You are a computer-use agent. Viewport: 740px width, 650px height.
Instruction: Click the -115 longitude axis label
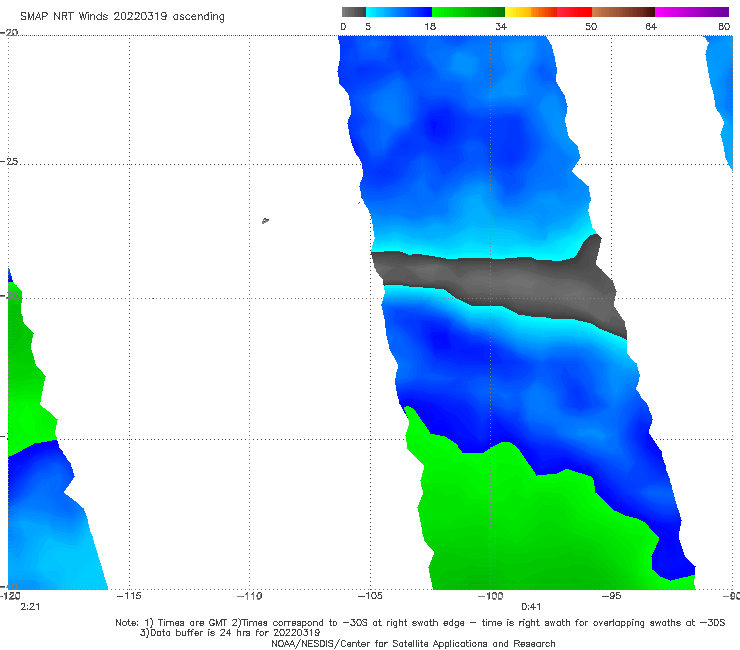tap(129, 596)
